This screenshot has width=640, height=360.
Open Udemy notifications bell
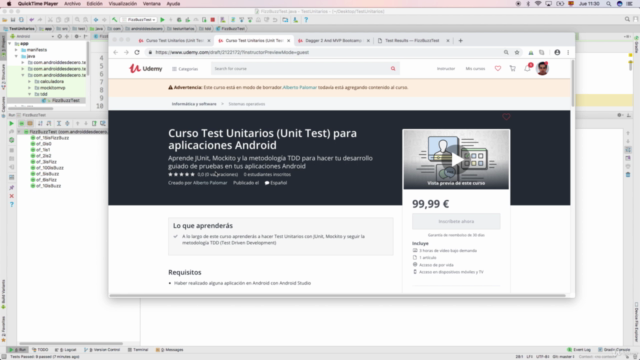pyautogui.click(x=527, y=69)
